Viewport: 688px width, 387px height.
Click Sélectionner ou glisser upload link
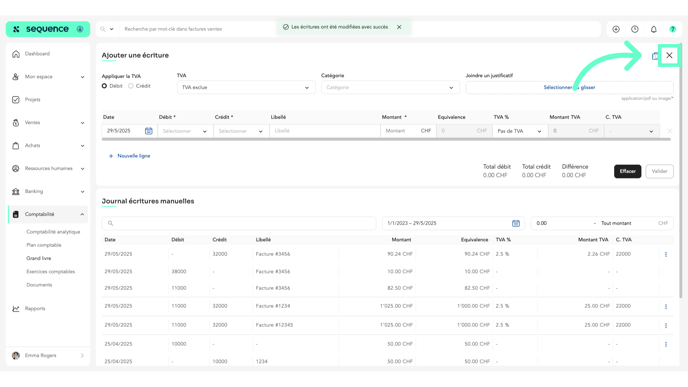pos(569,87)
